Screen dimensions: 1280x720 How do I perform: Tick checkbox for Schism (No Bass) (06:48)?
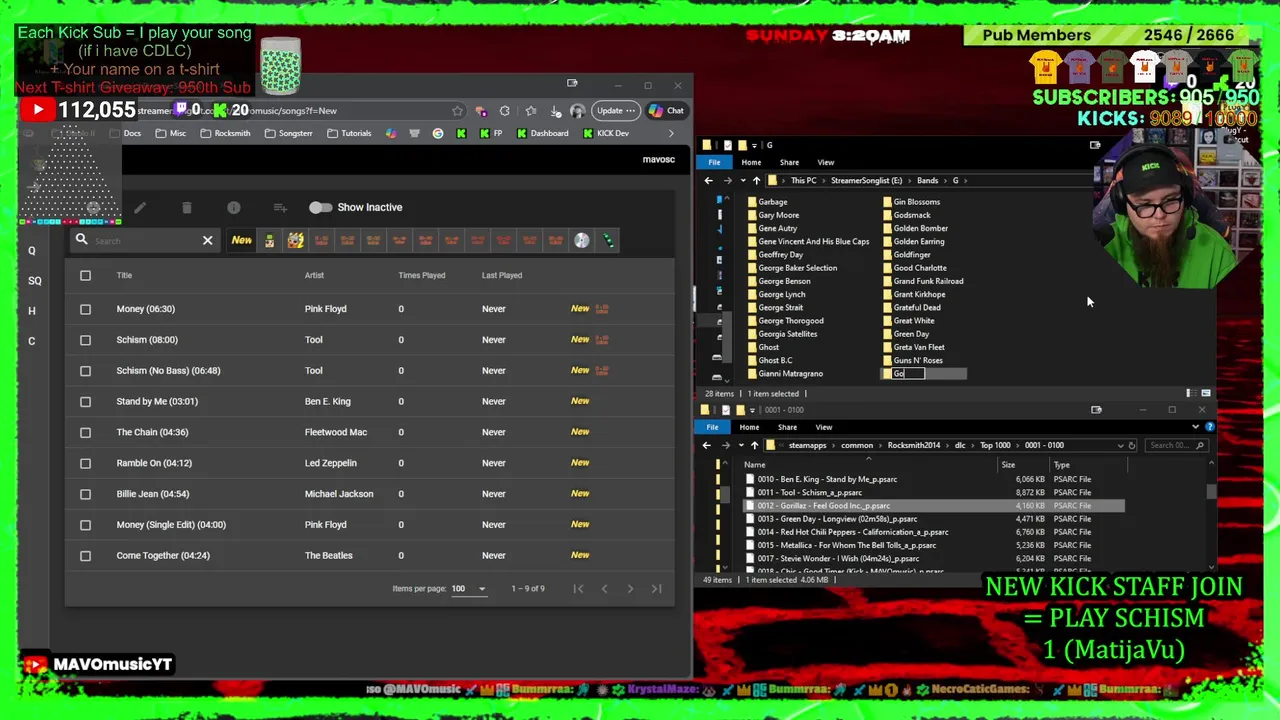click(85, 370)
